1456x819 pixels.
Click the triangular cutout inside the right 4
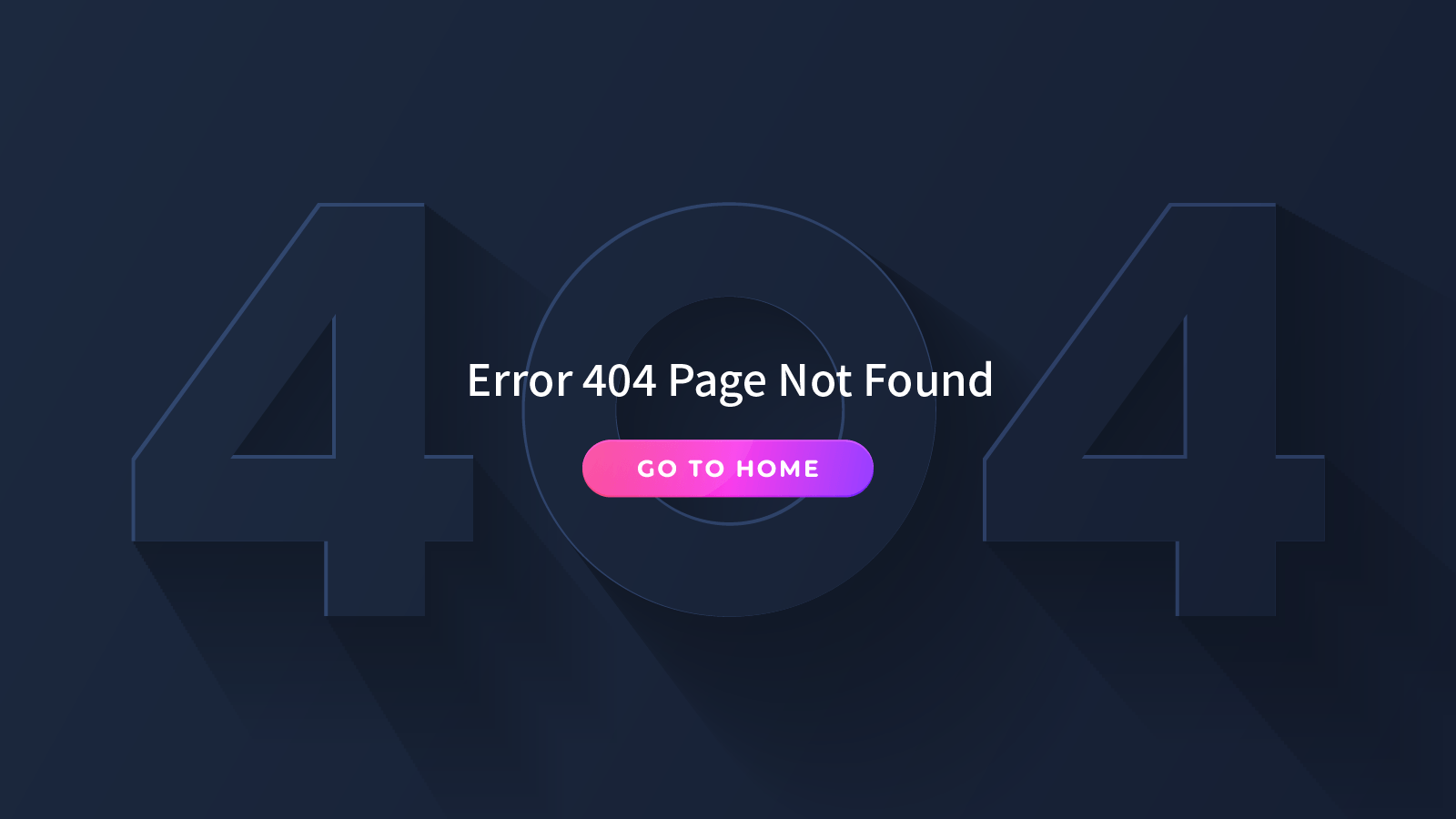tap(1151, 409)
